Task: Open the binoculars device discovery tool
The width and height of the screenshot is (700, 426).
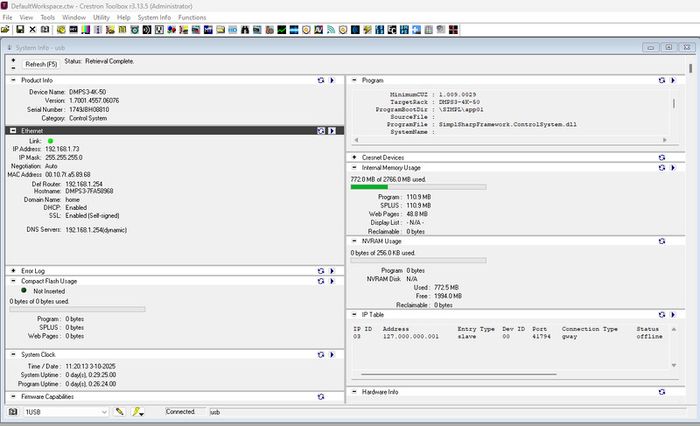Action: click(245, 29)
